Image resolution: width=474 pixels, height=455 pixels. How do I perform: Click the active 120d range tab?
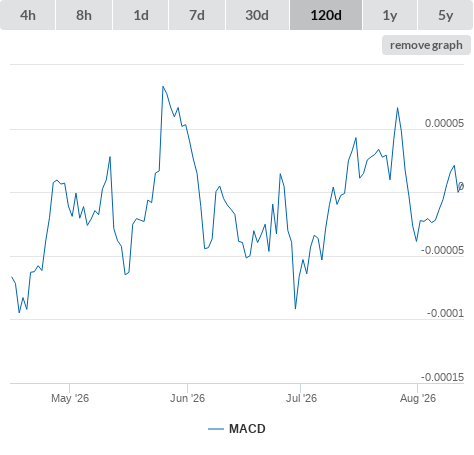click(x=326, y=15)
